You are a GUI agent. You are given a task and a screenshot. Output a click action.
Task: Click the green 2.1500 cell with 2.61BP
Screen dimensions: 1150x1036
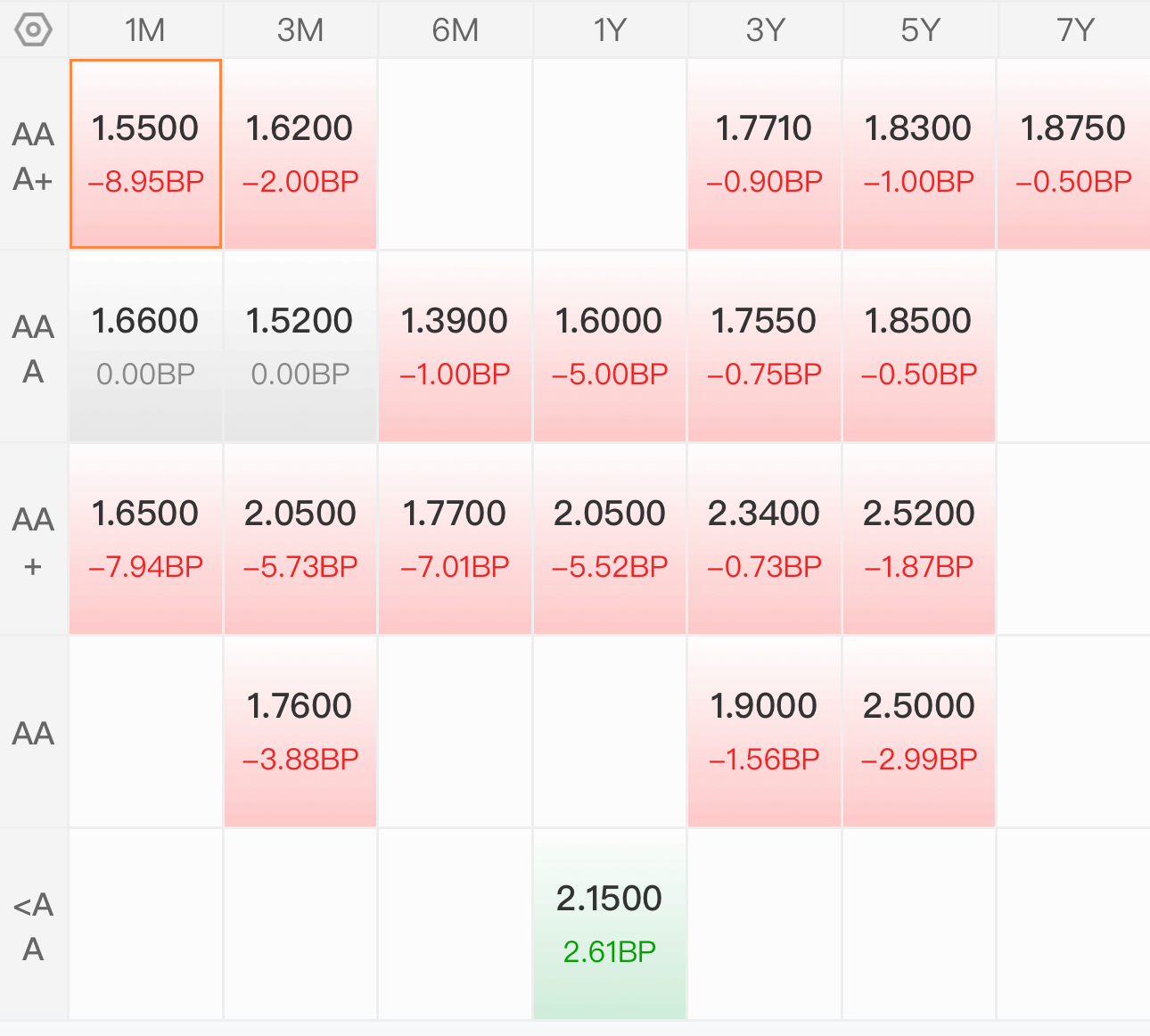pyautogui.click(x=610, y=925)
